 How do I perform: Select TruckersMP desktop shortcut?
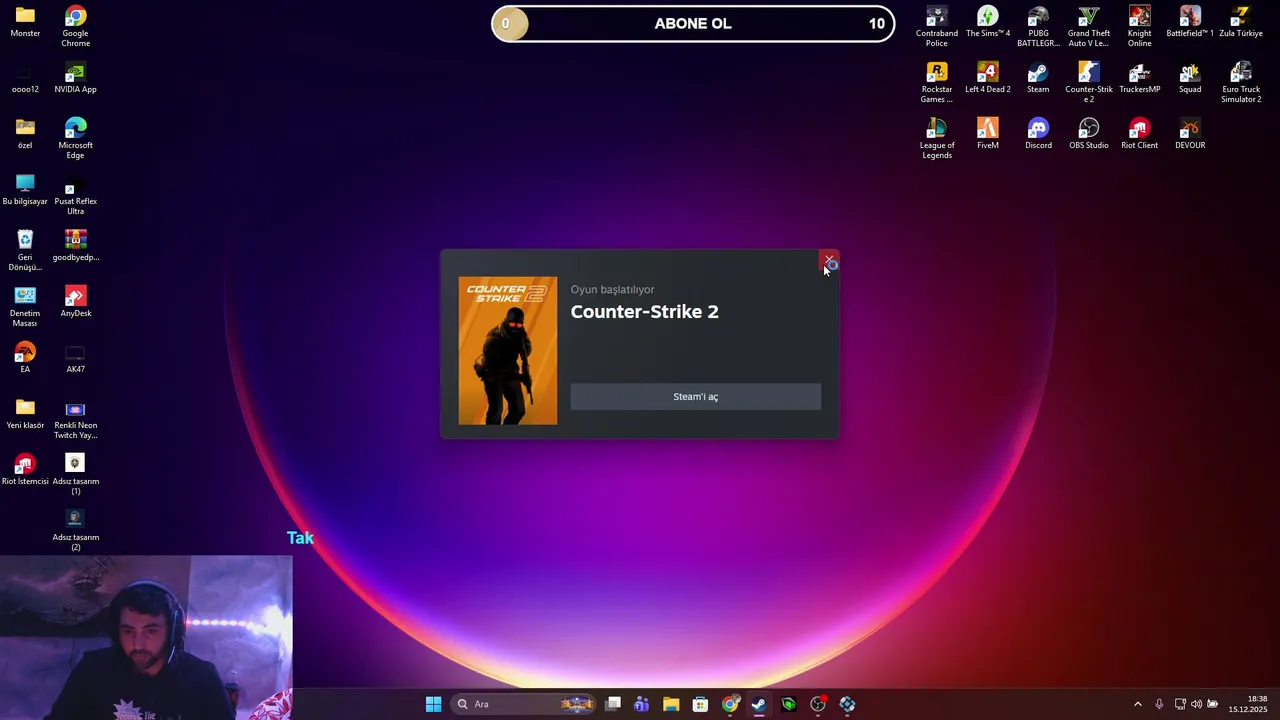pyautogui.click(x=1139, y=78)
